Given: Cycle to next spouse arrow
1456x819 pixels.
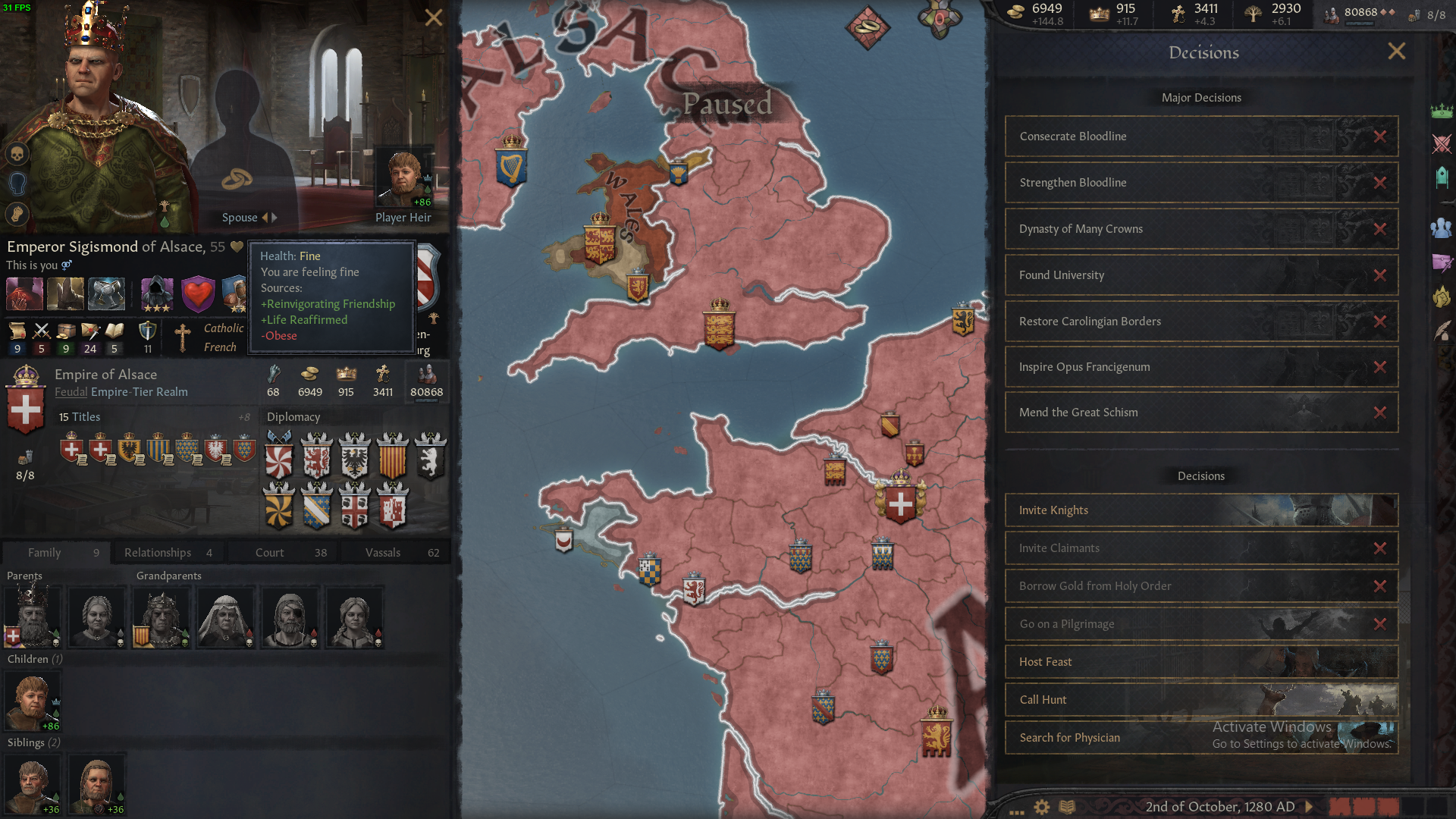Looking at the screenshot, I should (x=275, y=218).
